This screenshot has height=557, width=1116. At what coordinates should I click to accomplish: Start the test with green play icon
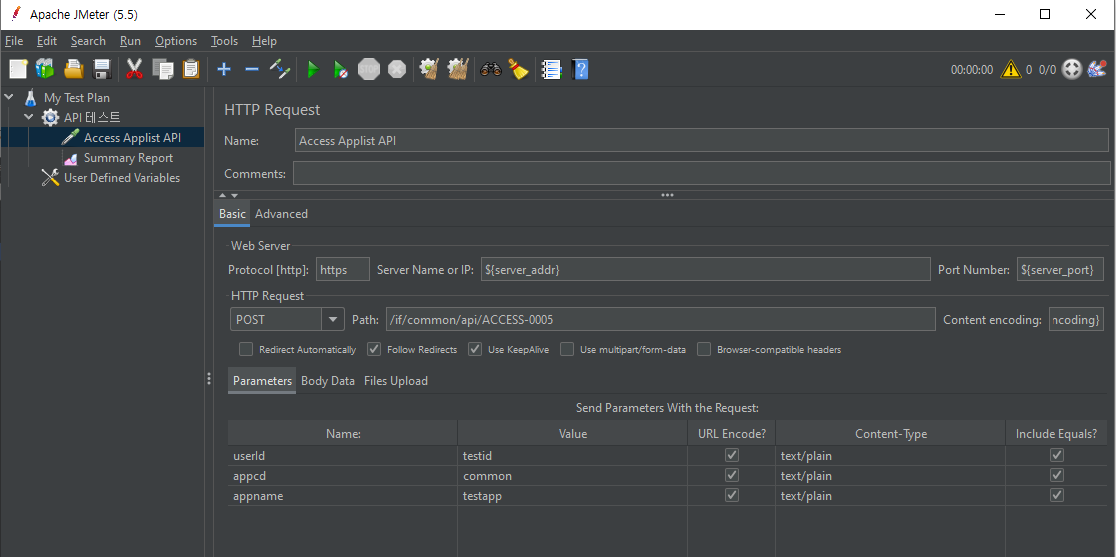[312, 70]
